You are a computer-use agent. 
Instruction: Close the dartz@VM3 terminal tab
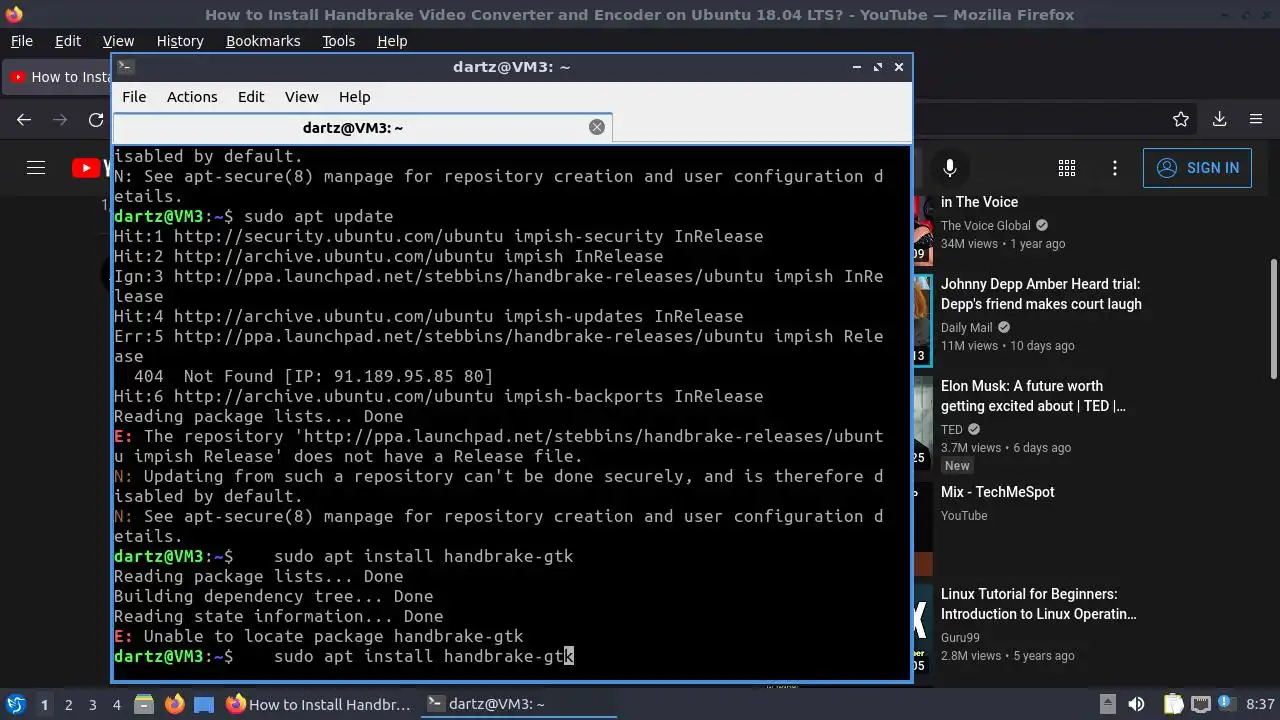(x=597, y=127)
